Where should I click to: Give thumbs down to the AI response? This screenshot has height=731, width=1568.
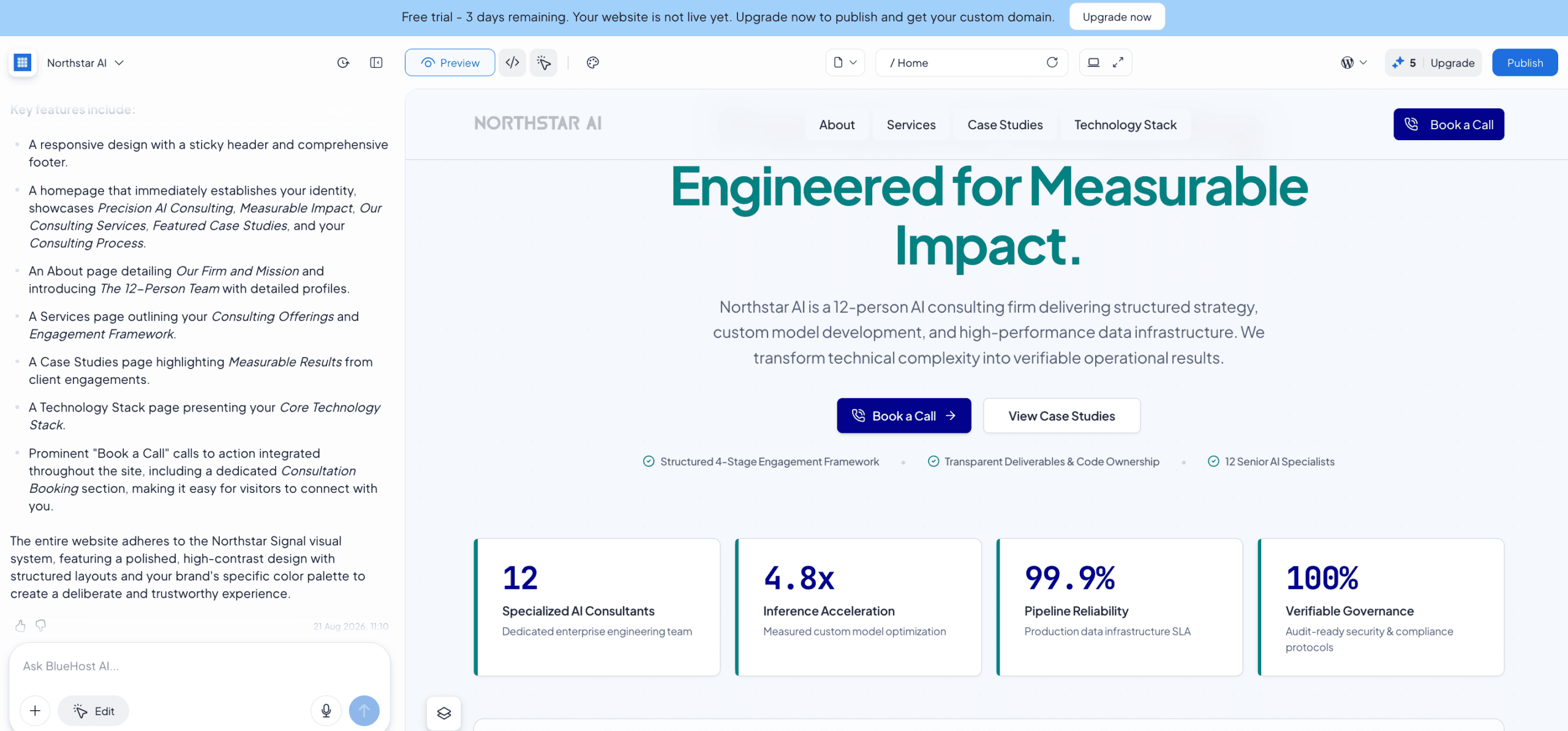click(40, 626)
